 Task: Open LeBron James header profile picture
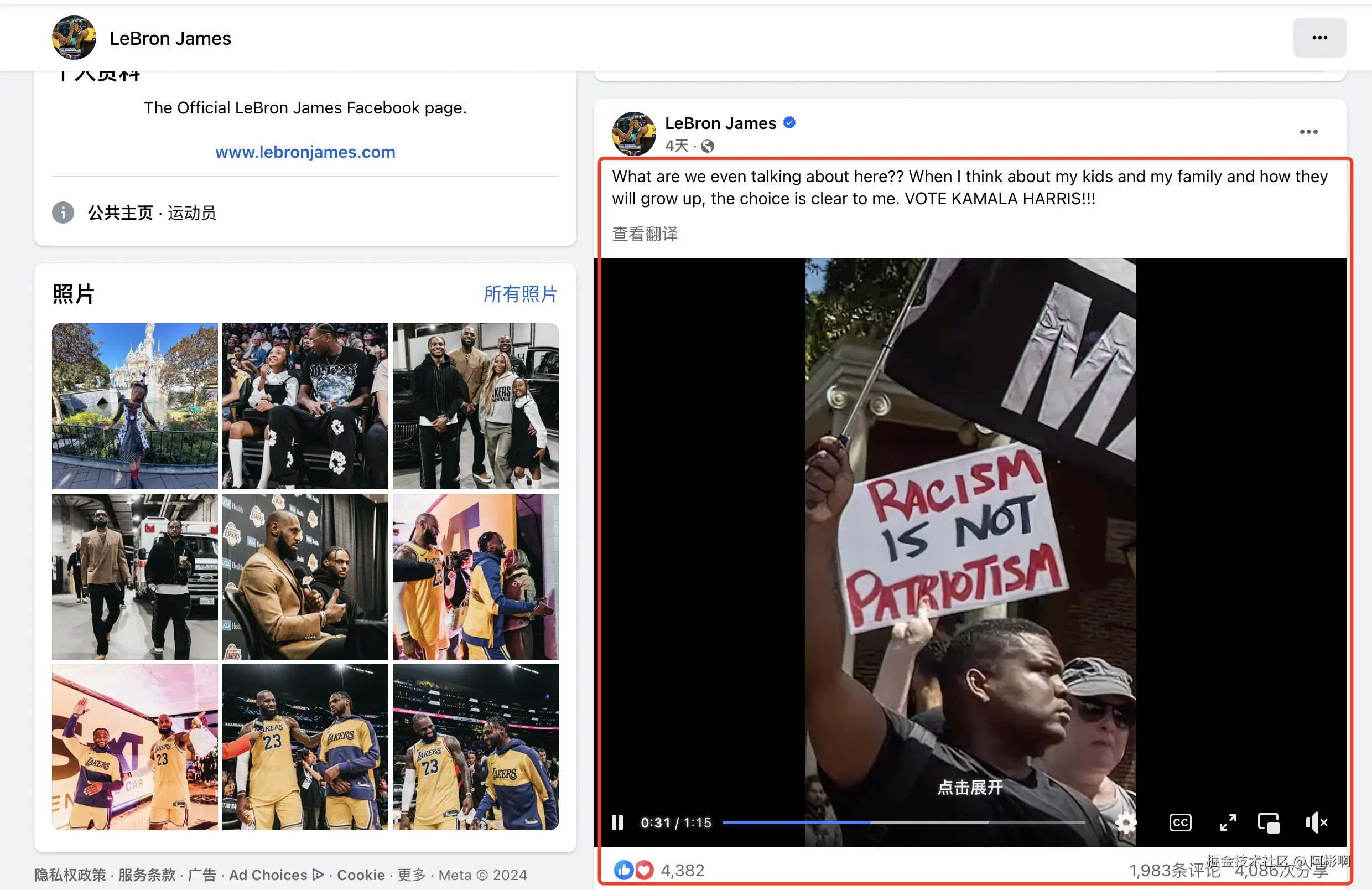[x=74, y=38]
